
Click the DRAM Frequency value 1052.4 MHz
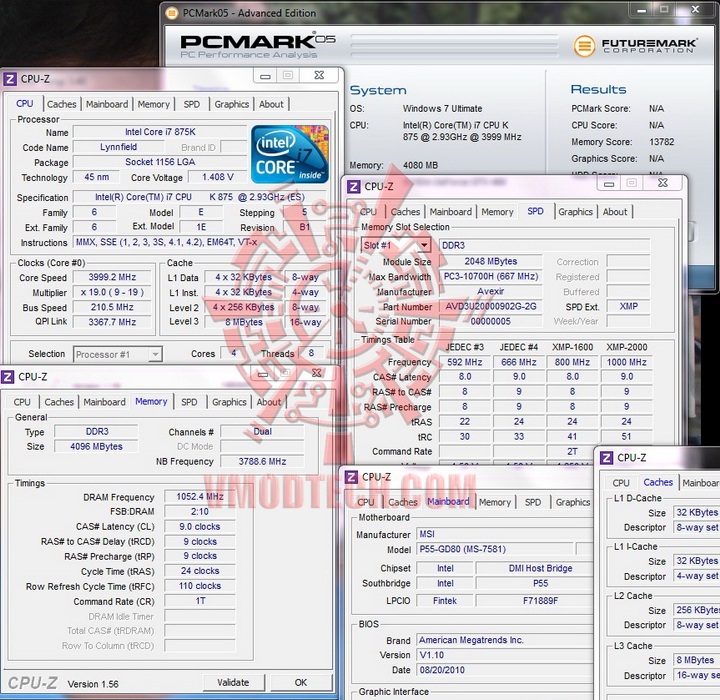tap(200, 497)
